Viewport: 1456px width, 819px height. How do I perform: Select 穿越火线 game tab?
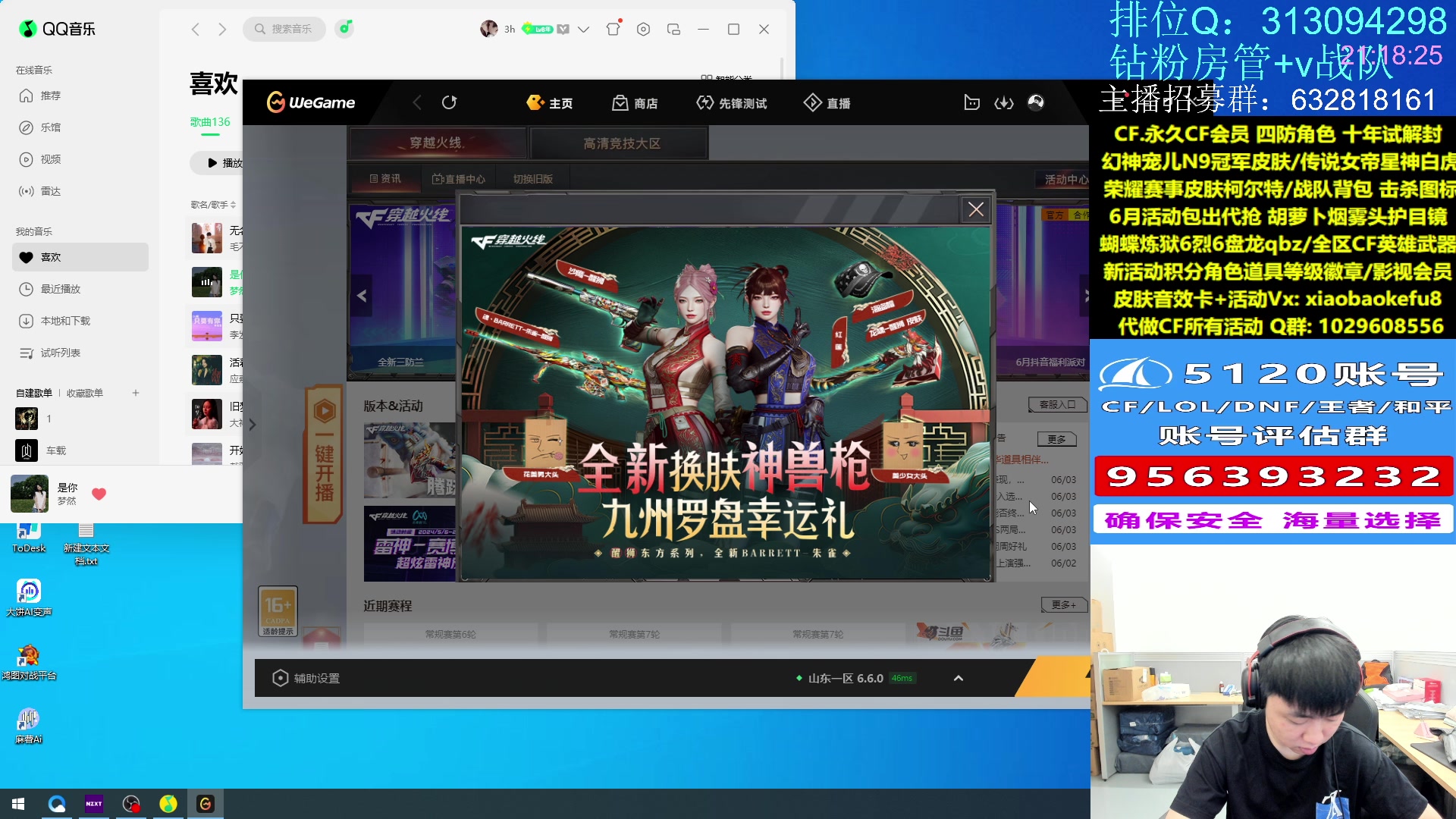tap(437, 143)
